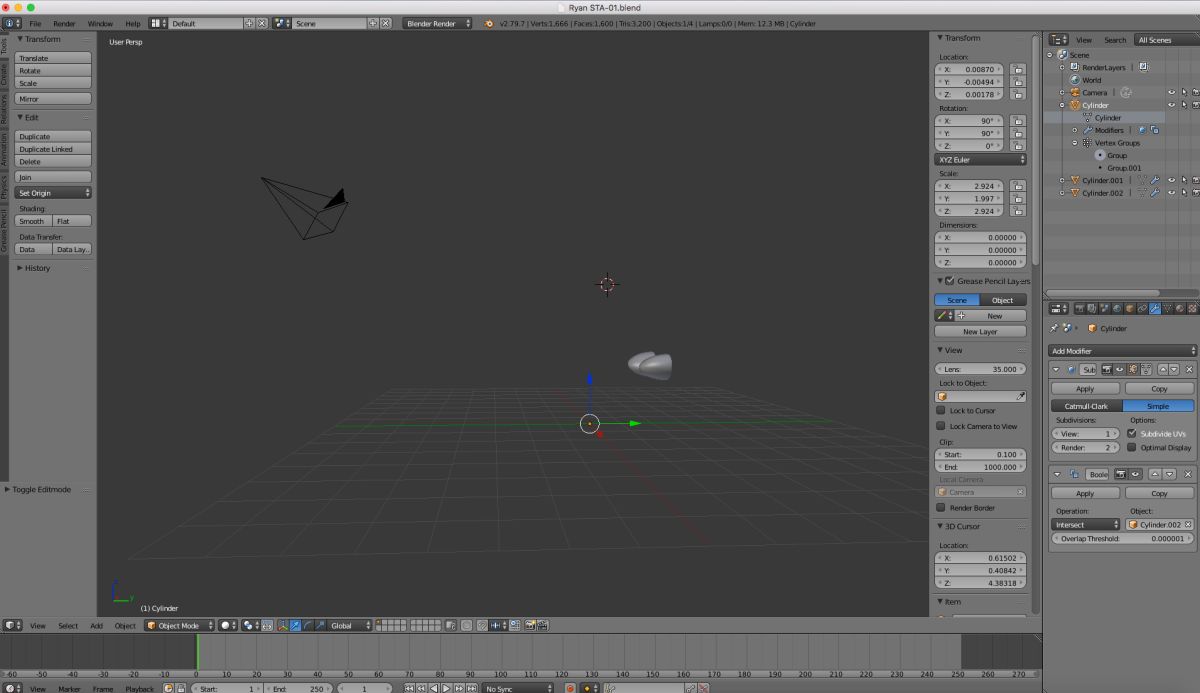Switch Grease Pencil to Object tab
The width and height of the screenshot is (1200, 693).
(x=1003, y=300)
